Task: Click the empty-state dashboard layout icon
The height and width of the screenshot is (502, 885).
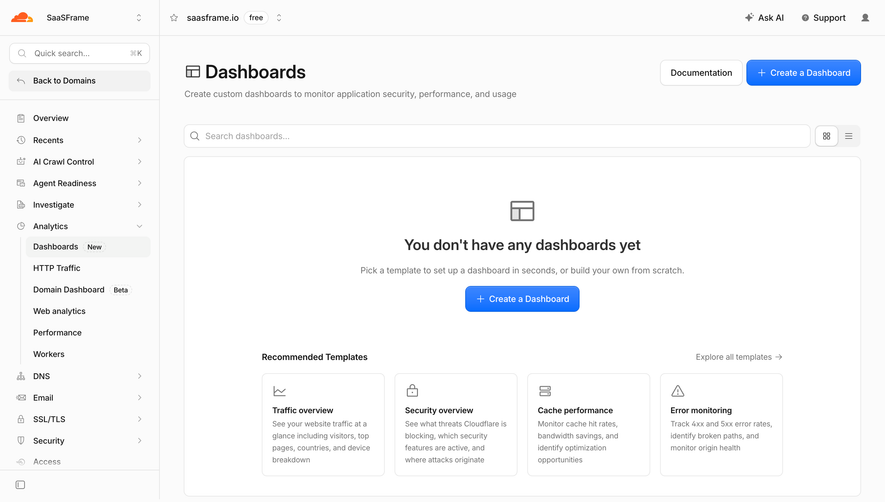Action: pyautogui.click(x=522, y=211)
